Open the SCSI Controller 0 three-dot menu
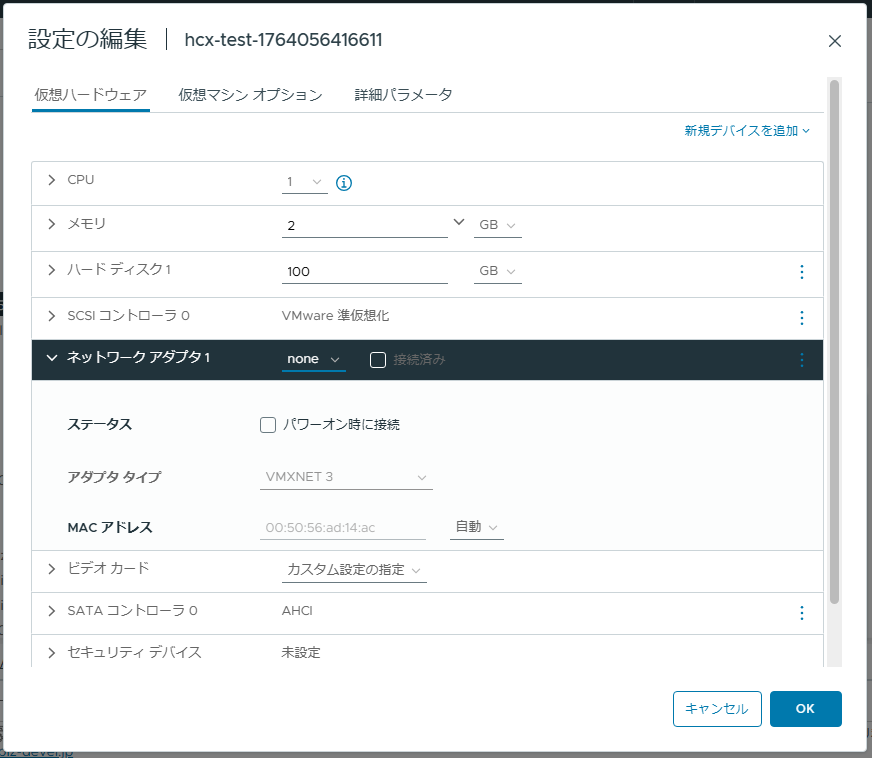 pos(801,318)
